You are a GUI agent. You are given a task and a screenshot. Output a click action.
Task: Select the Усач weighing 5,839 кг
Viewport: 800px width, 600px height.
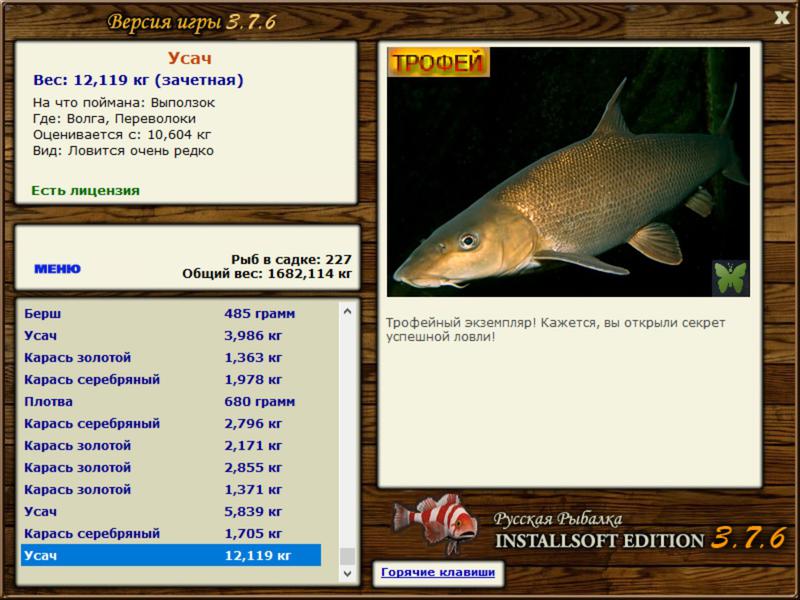click(170, 512)
